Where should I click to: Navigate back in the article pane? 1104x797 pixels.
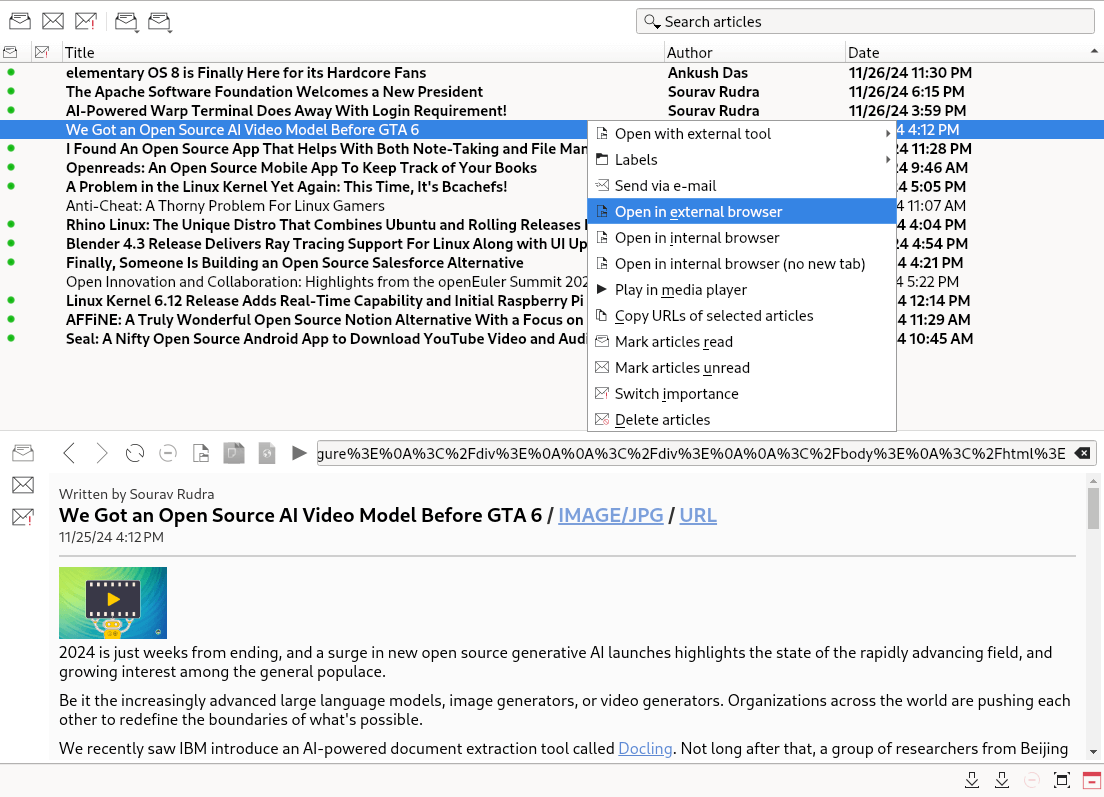[68, 452]
